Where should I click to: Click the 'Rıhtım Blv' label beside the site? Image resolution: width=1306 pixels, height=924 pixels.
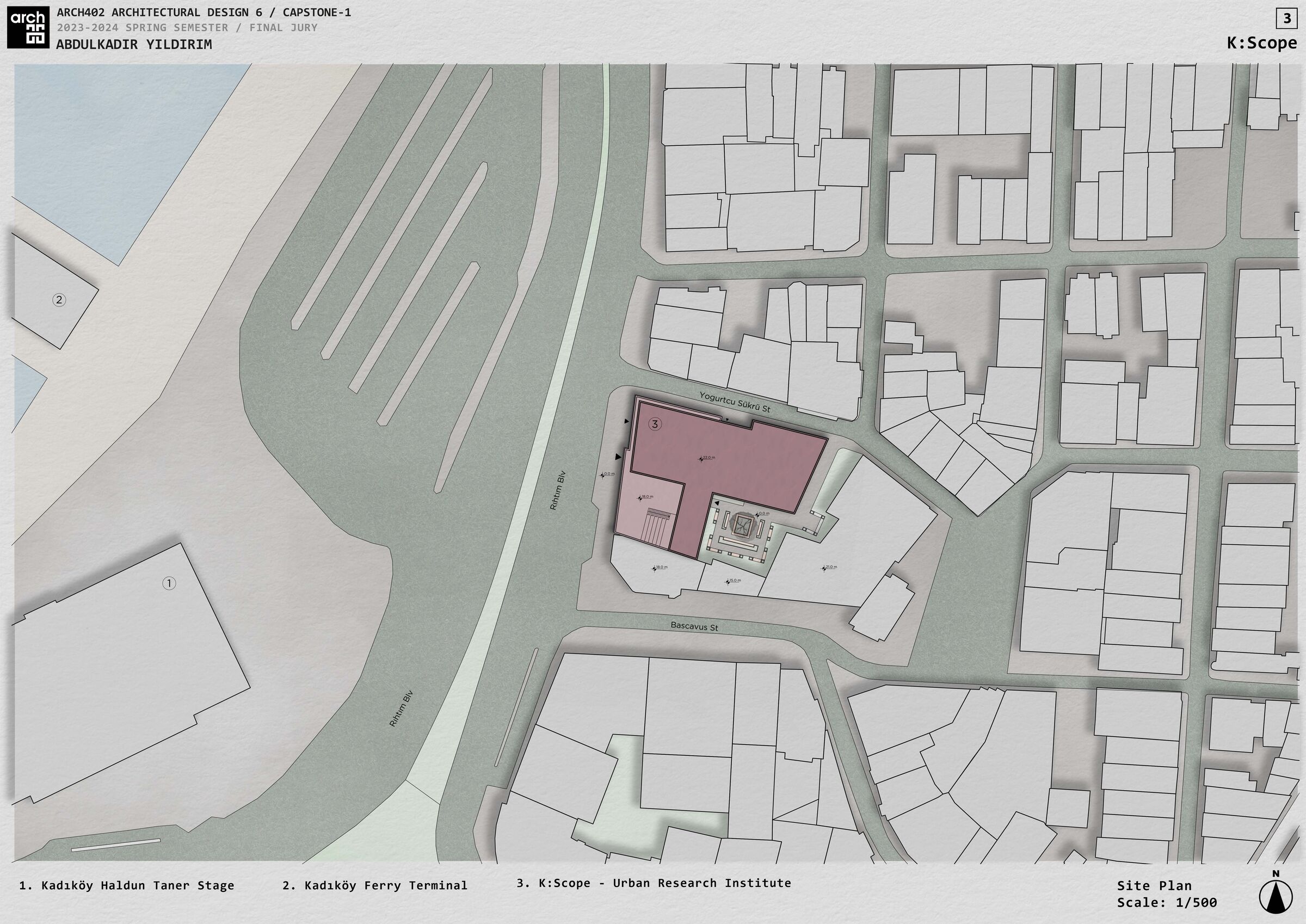coord(557,490)
